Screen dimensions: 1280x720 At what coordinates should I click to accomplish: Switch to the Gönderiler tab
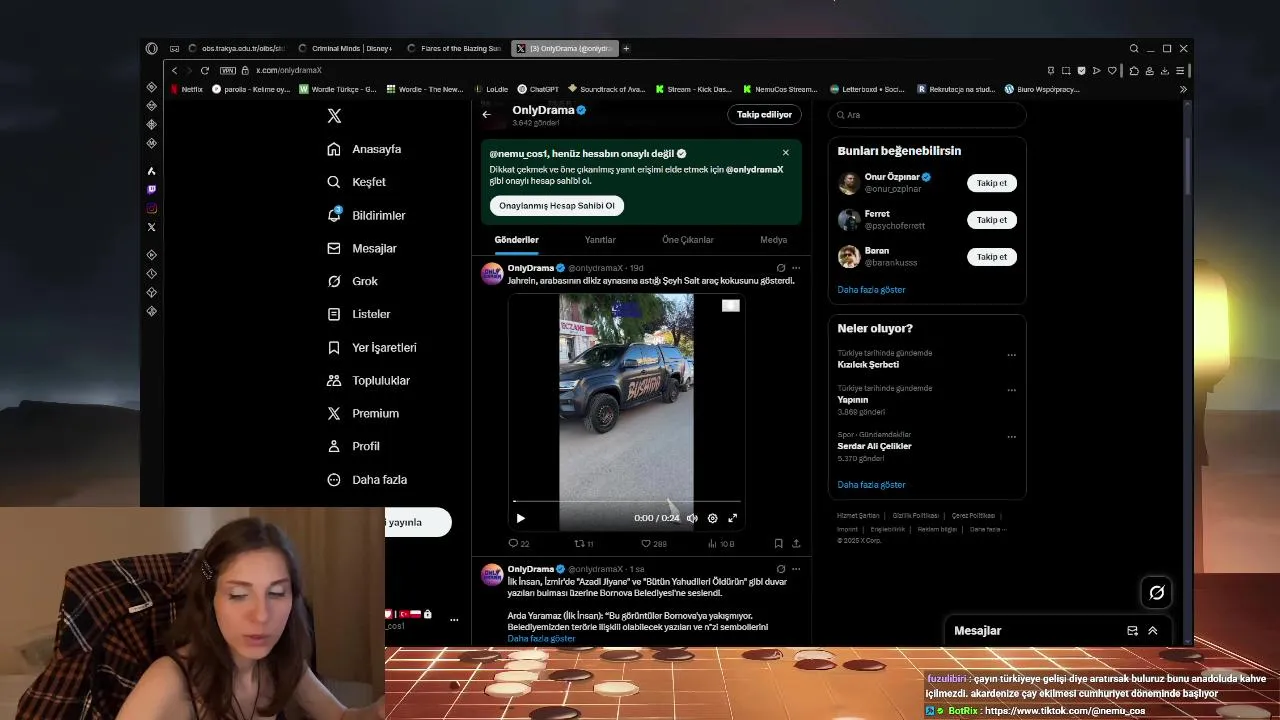516,240
